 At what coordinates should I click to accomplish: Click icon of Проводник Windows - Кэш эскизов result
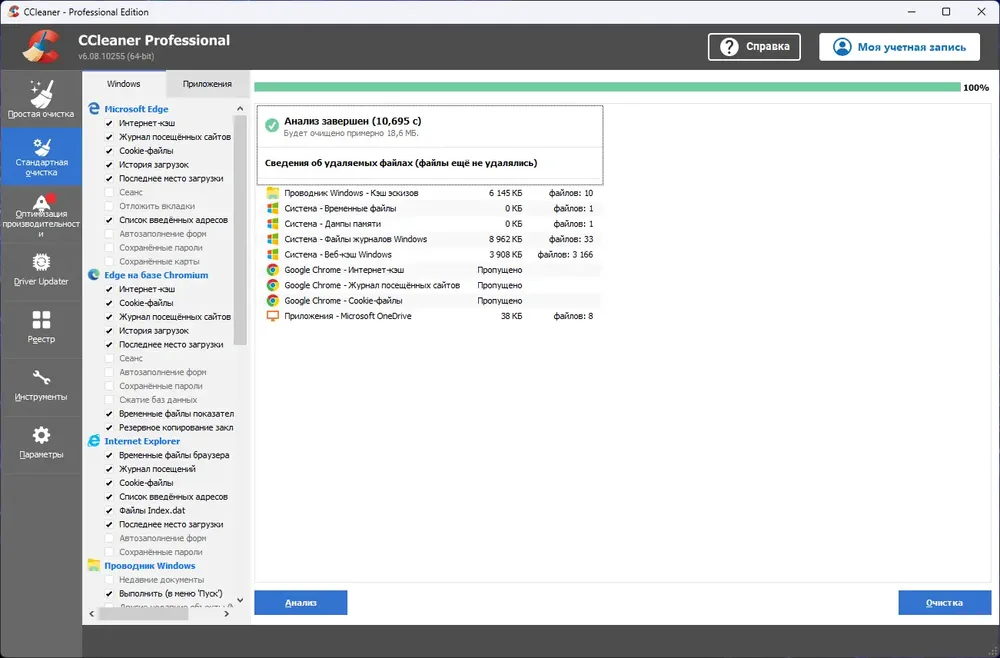point(272,193)
